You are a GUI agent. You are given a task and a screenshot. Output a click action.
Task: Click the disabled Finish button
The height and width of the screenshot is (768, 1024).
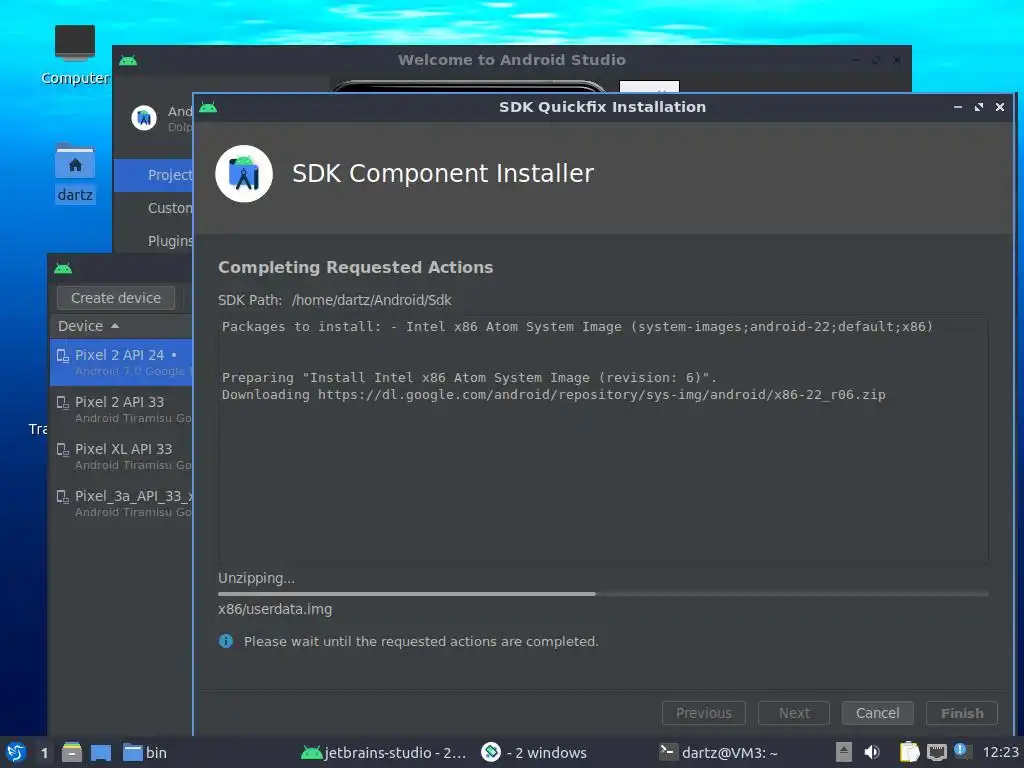(961, 713)
